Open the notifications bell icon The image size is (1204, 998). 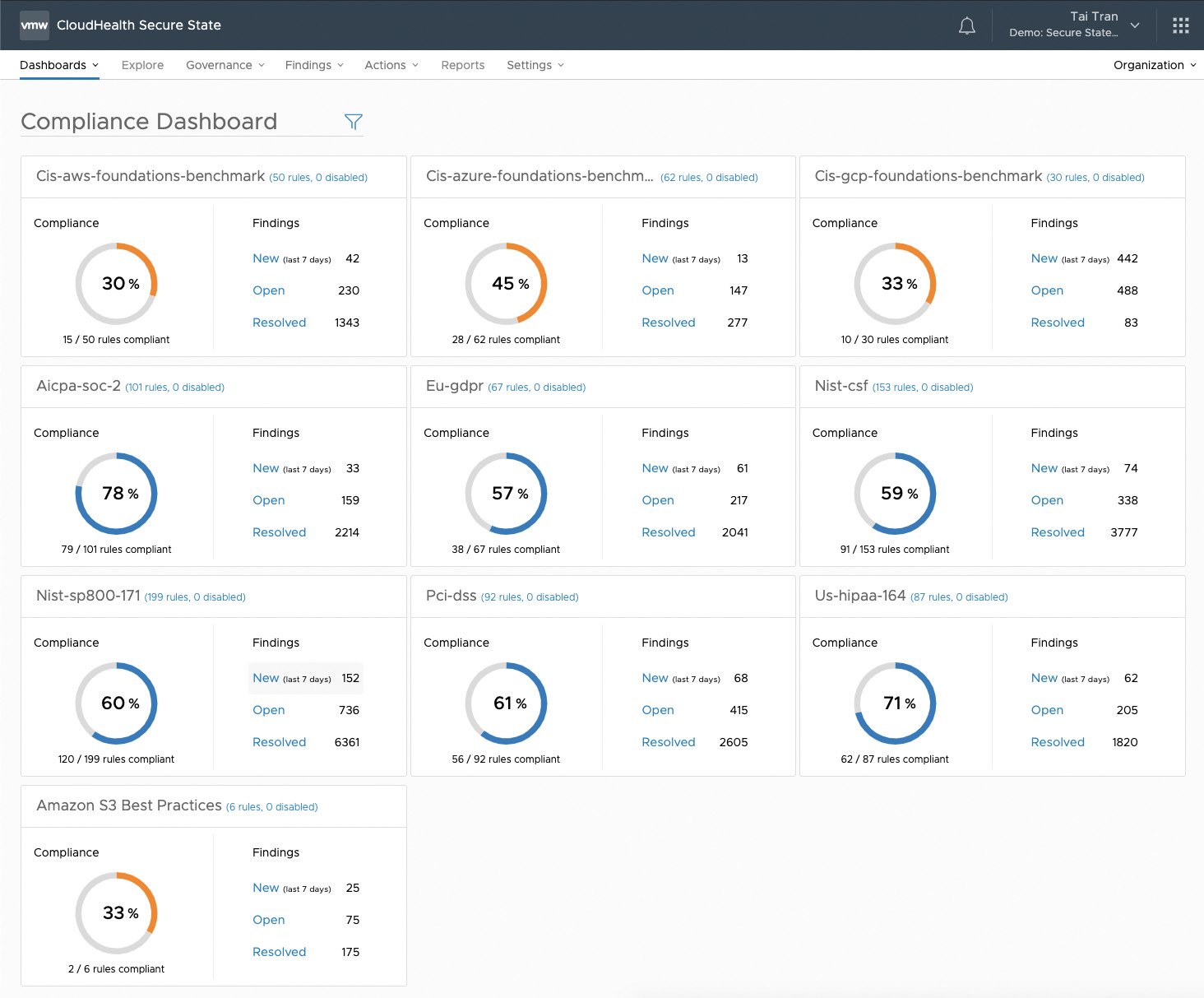click(967, 26)
